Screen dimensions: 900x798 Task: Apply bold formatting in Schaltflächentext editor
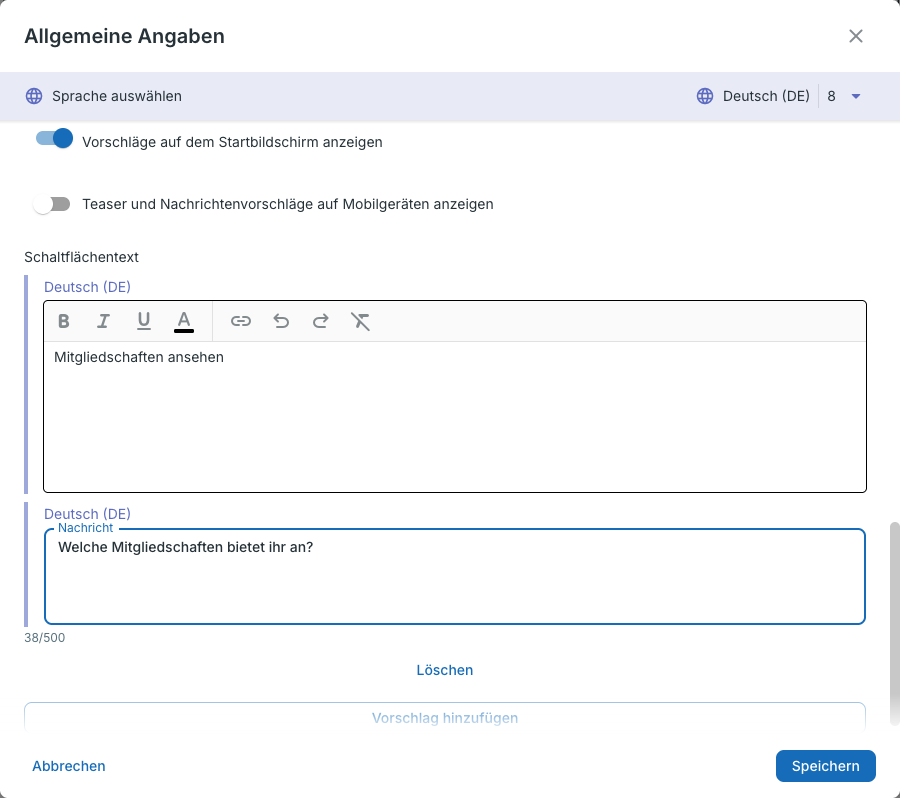[64, 321]
